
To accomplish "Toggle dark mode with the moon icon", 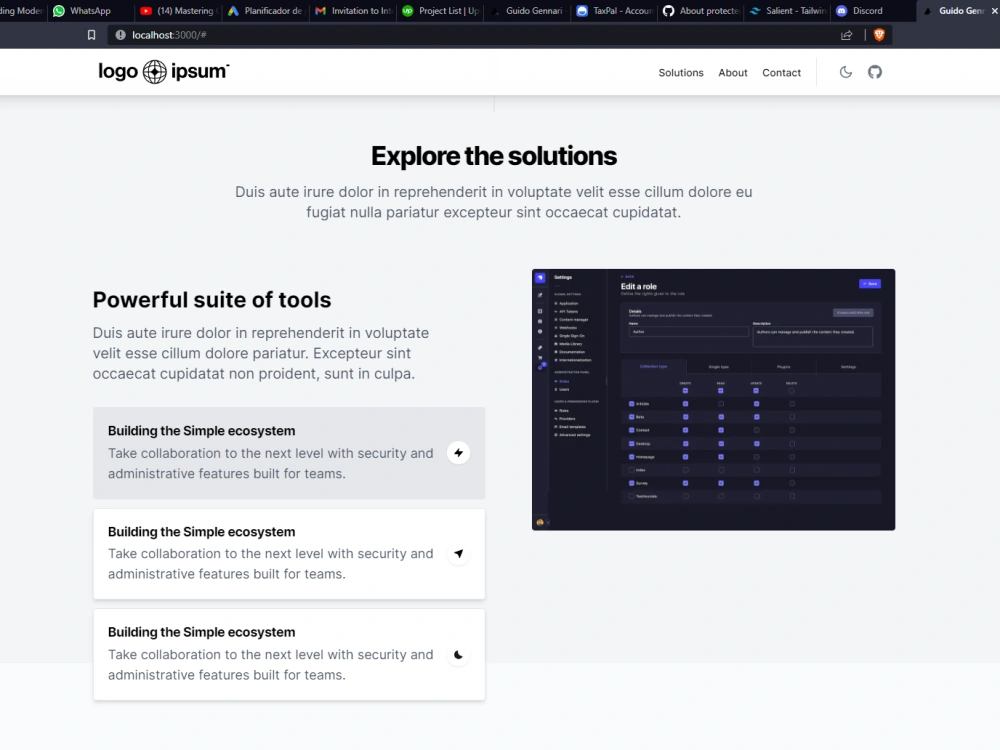I will point(846,72).
